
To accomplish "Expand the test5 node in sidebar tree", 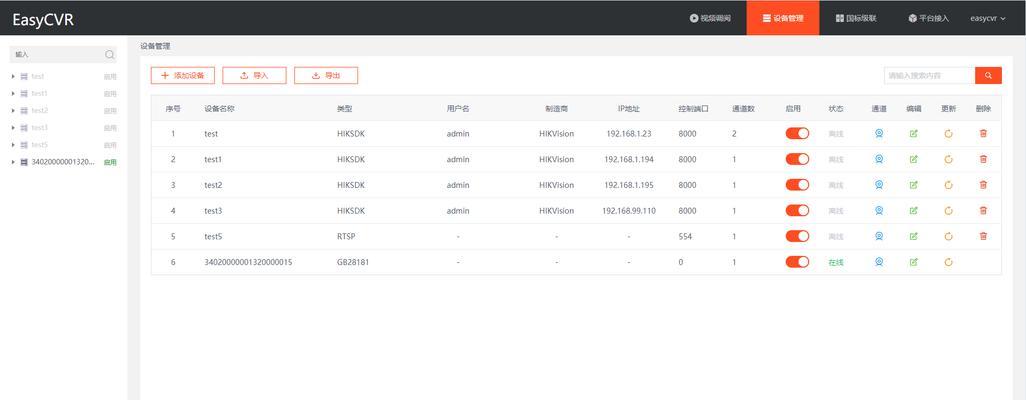I will point(13,145).
